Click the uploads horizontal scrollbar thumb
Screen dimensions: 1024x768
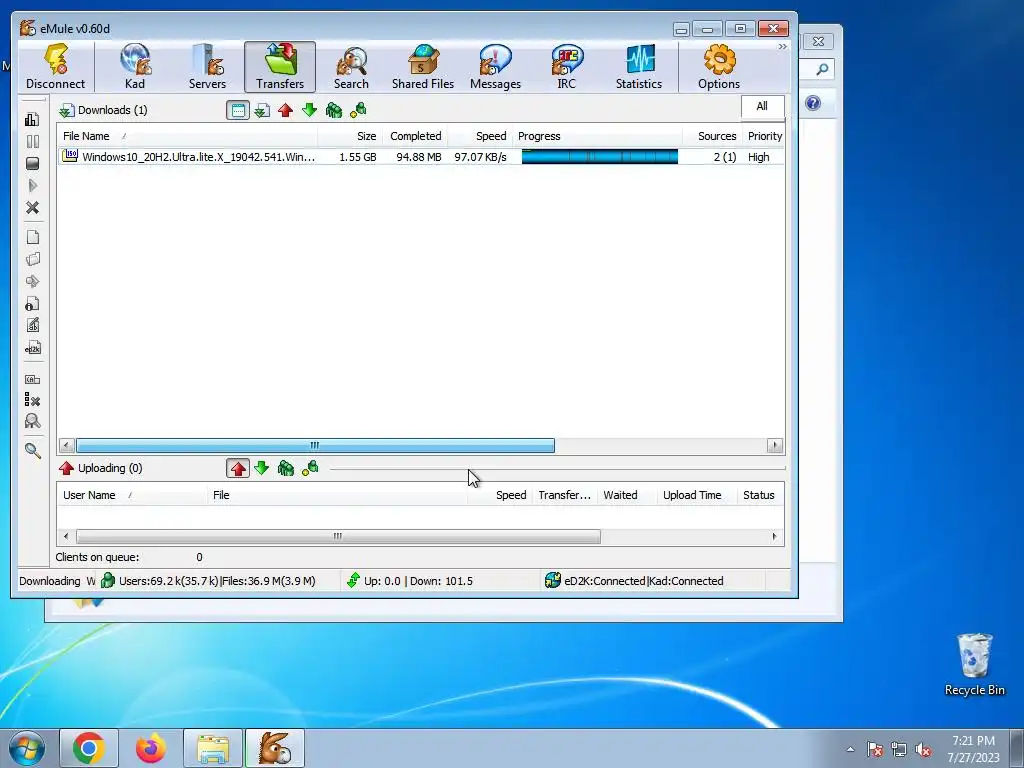(338, 536)
